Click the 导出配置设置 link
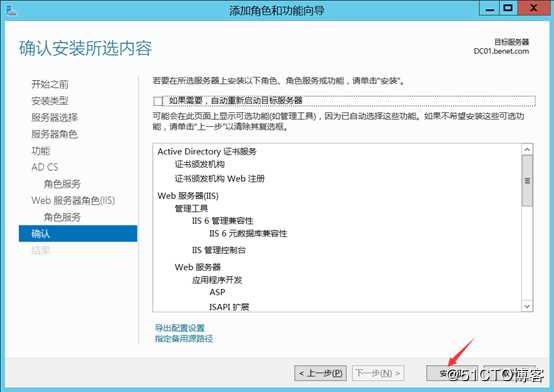Viewport: 554px width, 392px height. click(180, 328)
